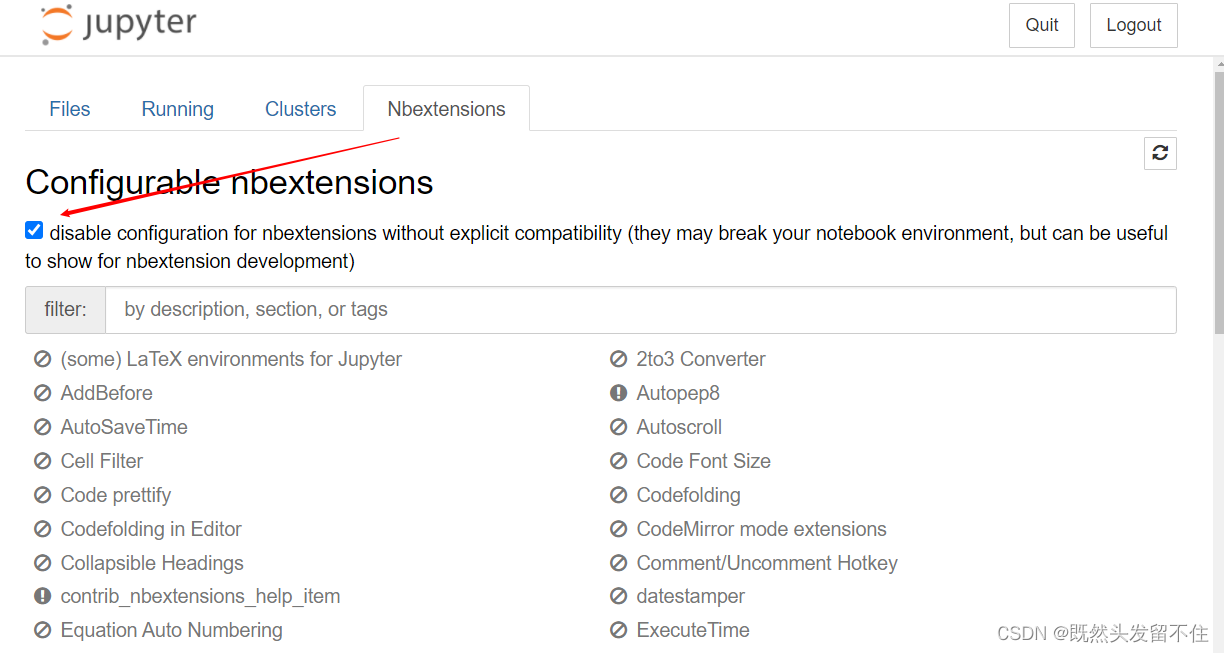Click the page vertical scrollbar

1217,300
